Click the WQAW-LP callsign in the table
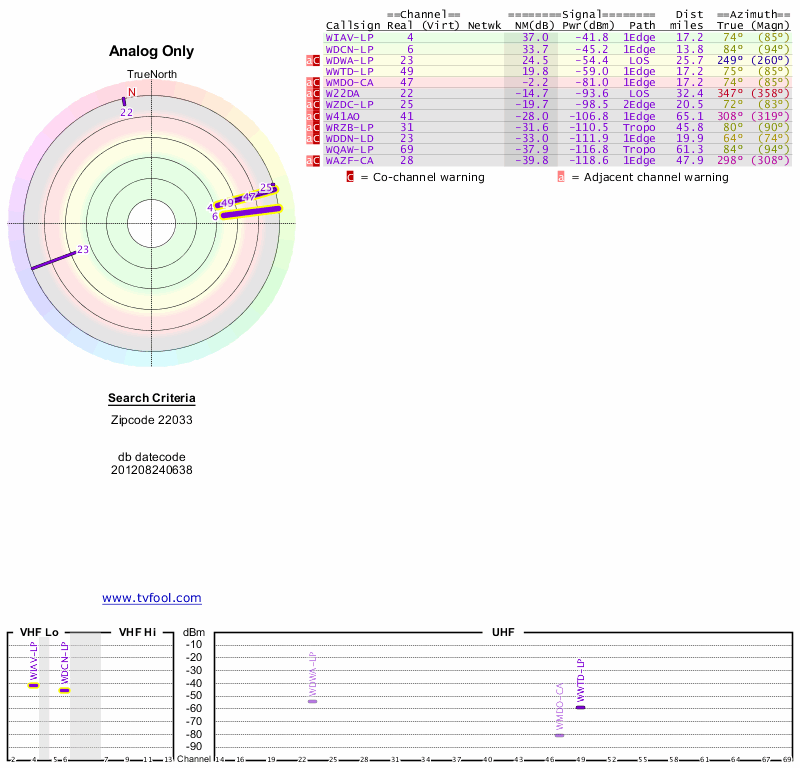 pyautogui.click(x=349, y=149)
